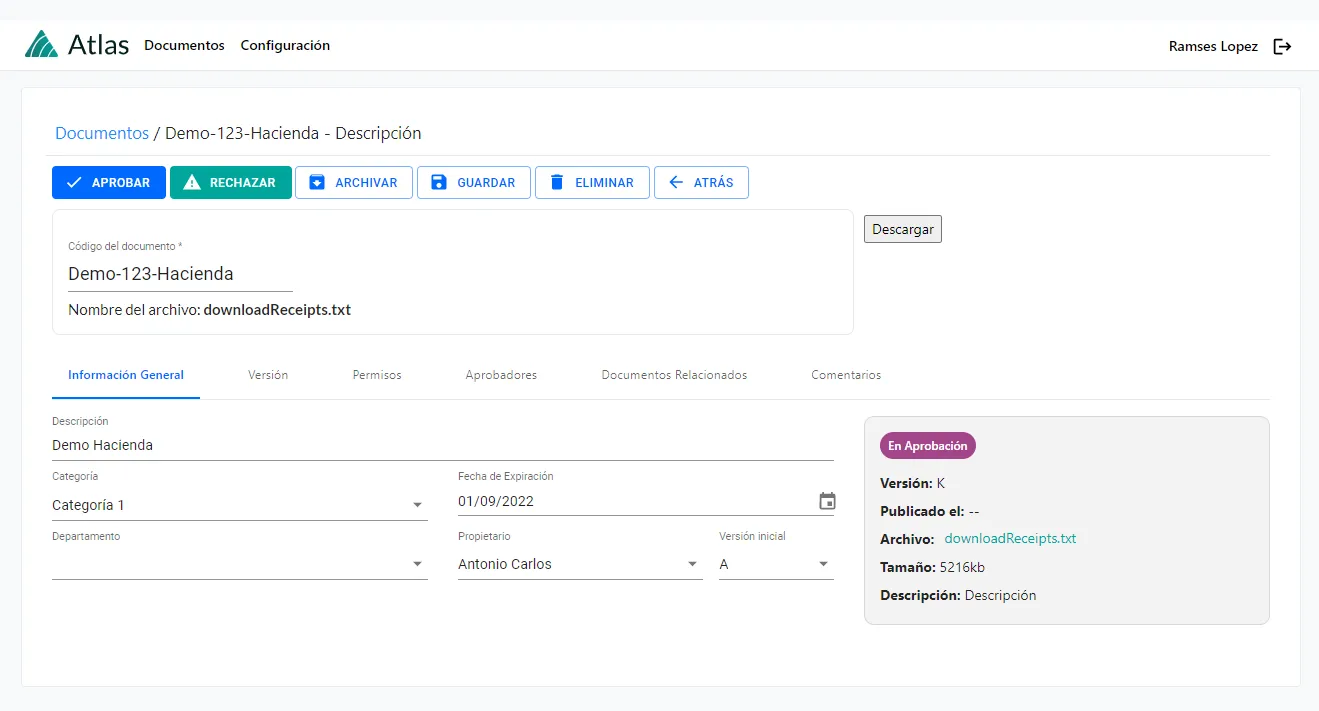1319x711 pixels.
Task: Click the Descripción text field
Action: click(x=442, y=445)
